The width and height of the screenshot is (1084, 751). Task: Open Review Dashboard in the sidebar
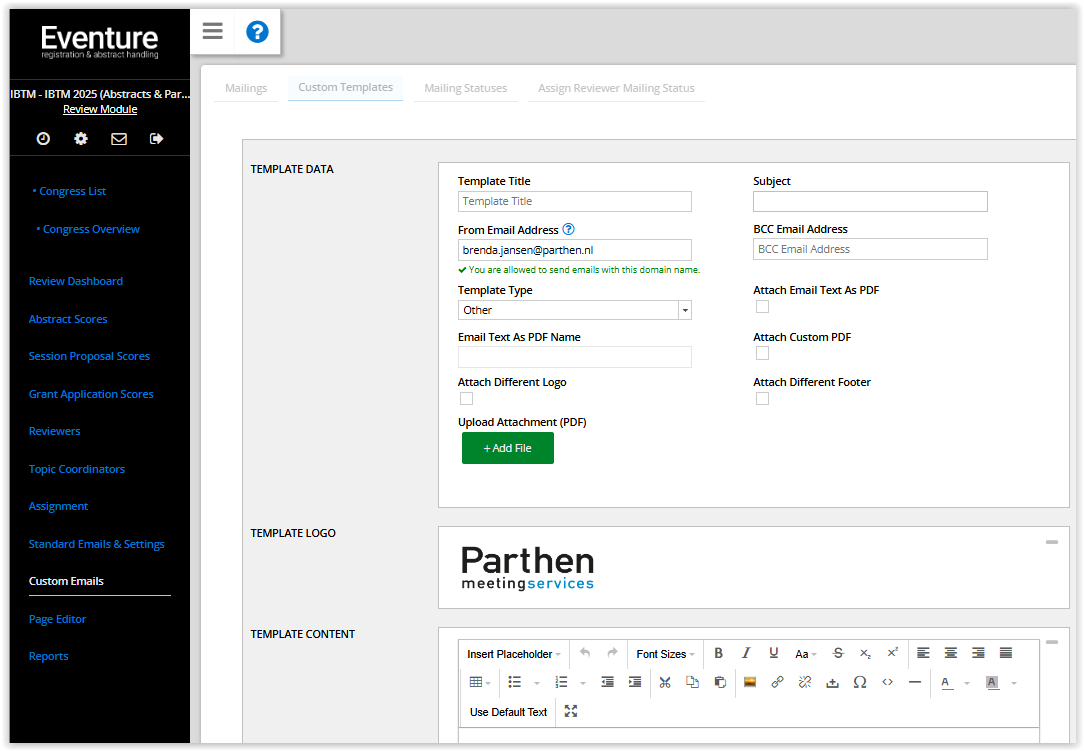tap(76, 281)
